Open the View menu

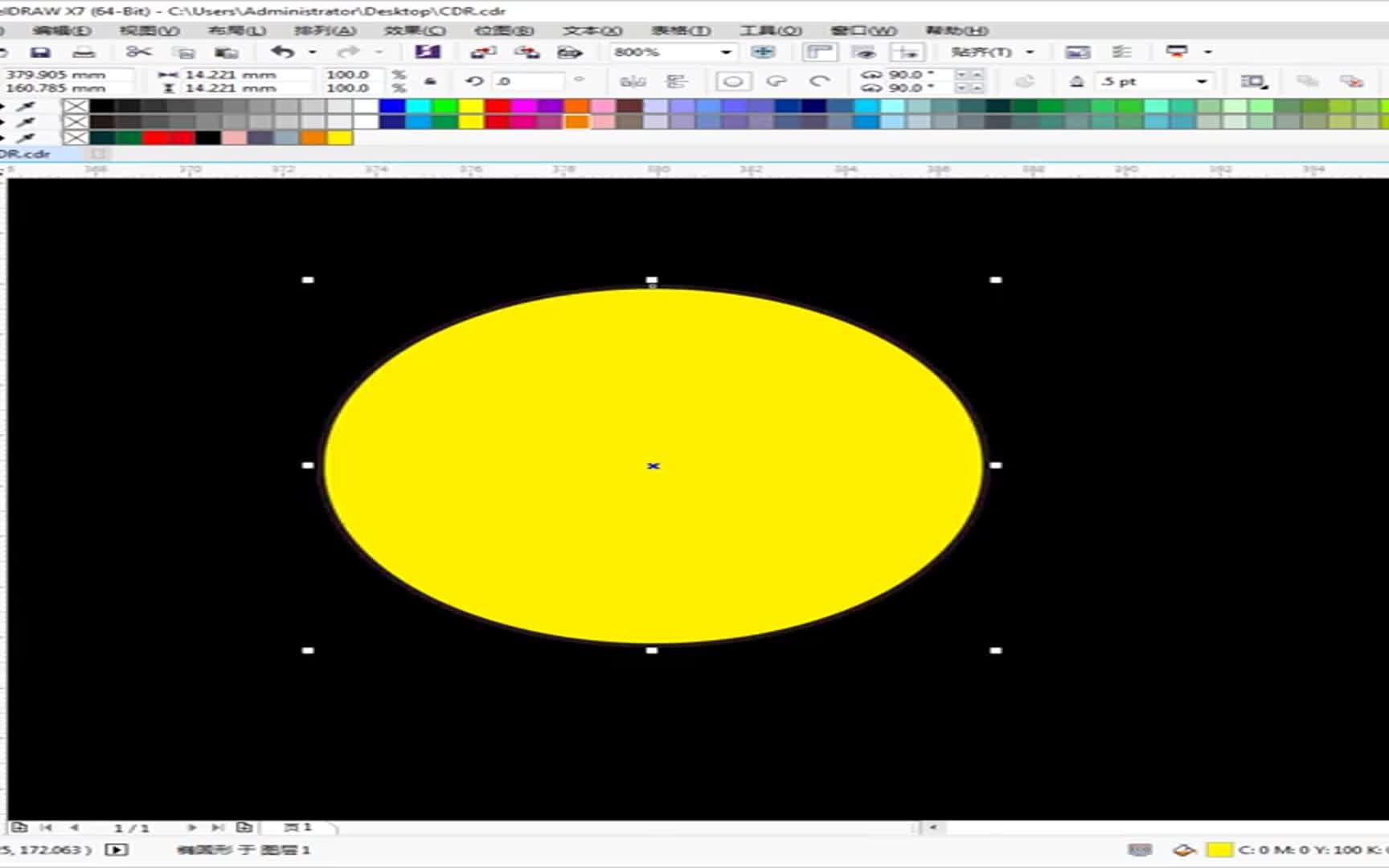pos(150,31)
